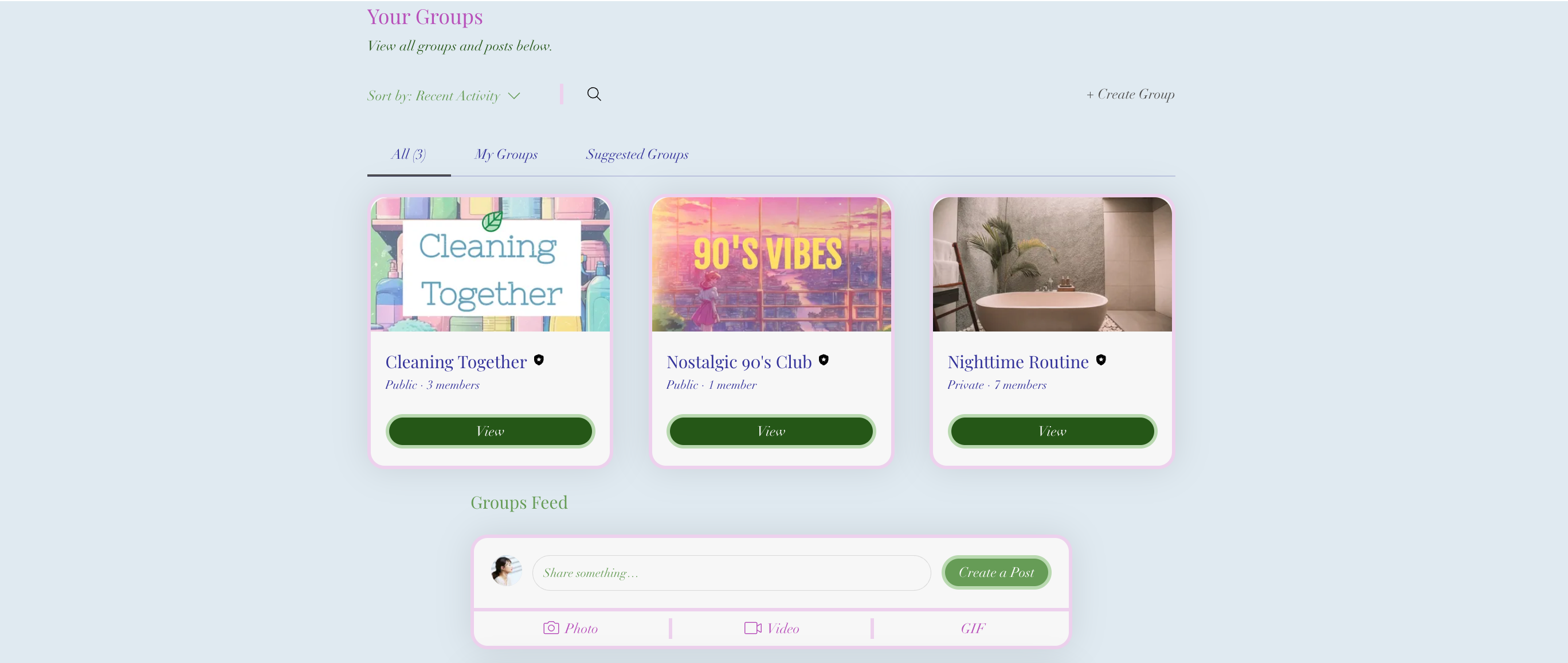Screen dimensions: 1568x663
Task: Select the My Groups tab
Action: click(x=506, y=154)
